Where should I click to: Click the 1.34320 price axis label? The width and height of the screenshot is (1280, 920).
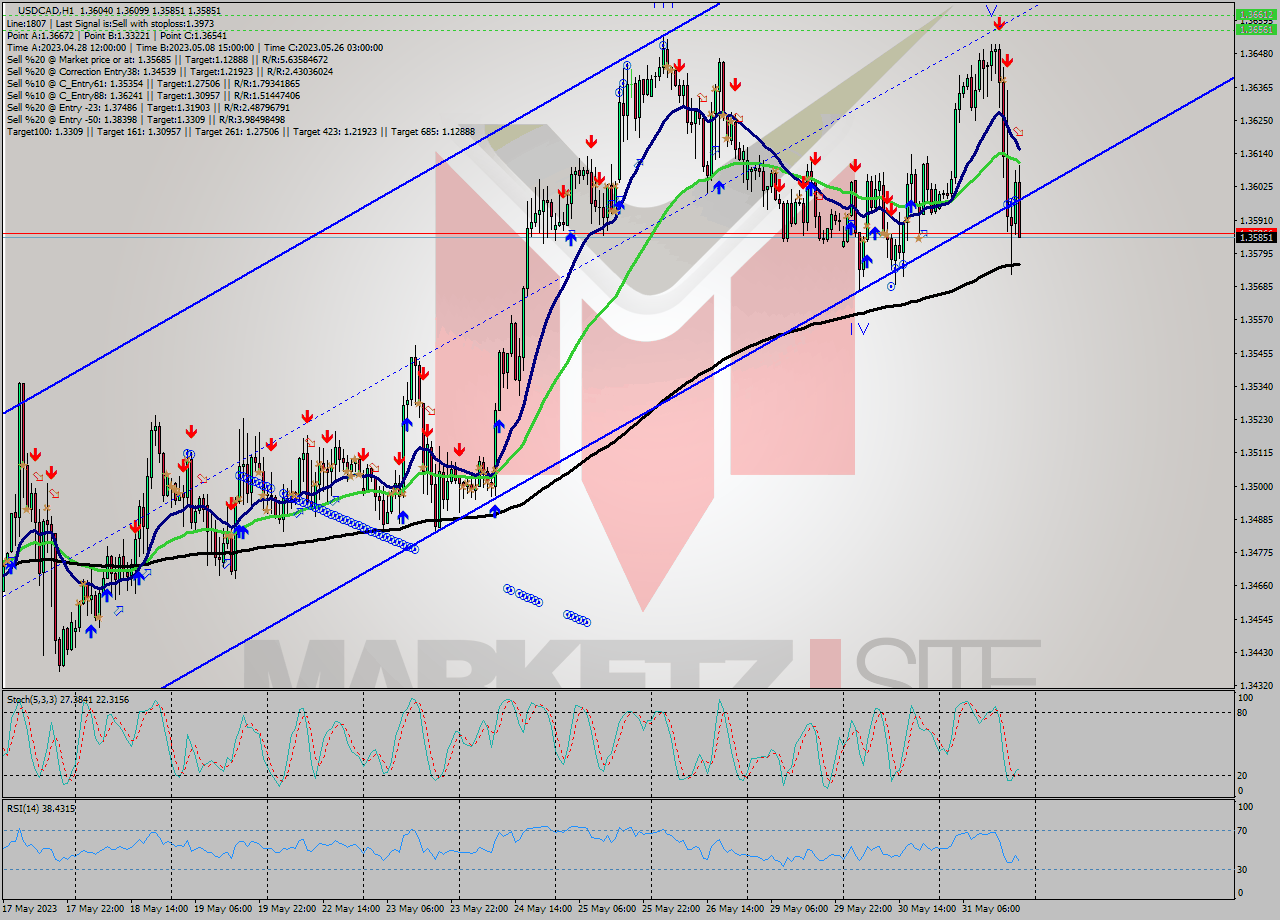(x=1256, y=685)
